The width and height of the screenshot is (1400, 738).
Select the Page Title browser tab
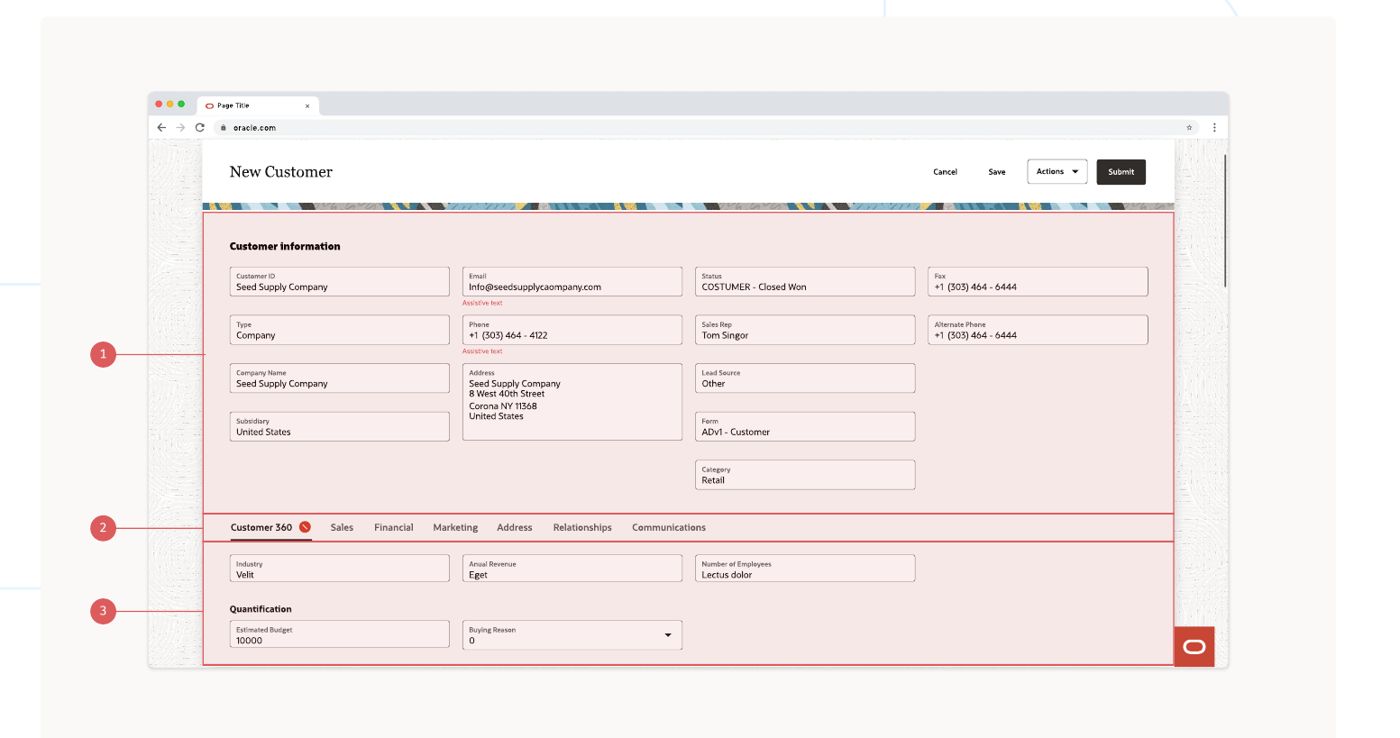[x=257, y=105]
